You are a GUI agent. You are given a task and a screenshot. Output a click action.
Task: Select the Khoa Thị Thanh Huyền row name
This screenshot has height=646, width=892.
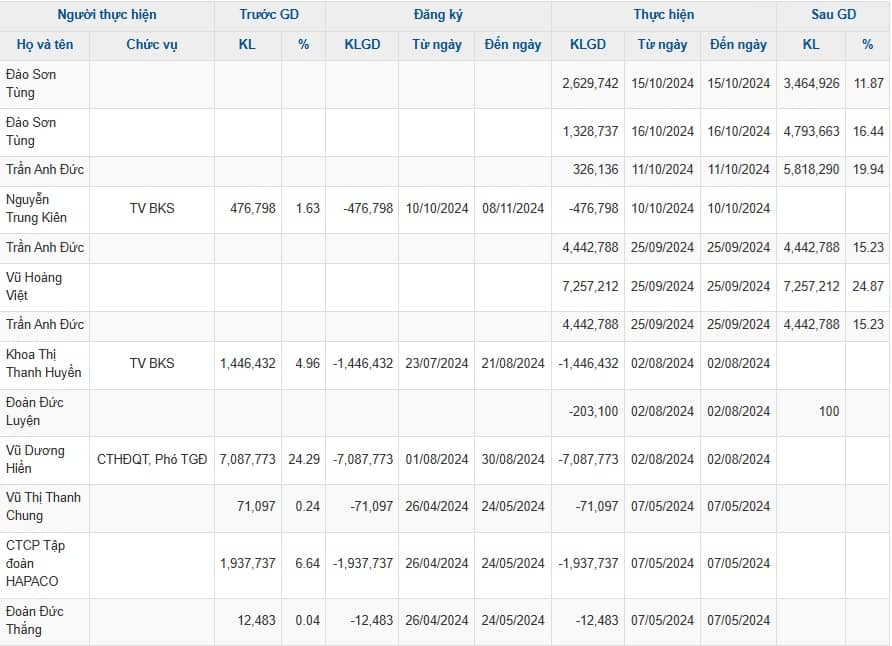coord(43,364)
